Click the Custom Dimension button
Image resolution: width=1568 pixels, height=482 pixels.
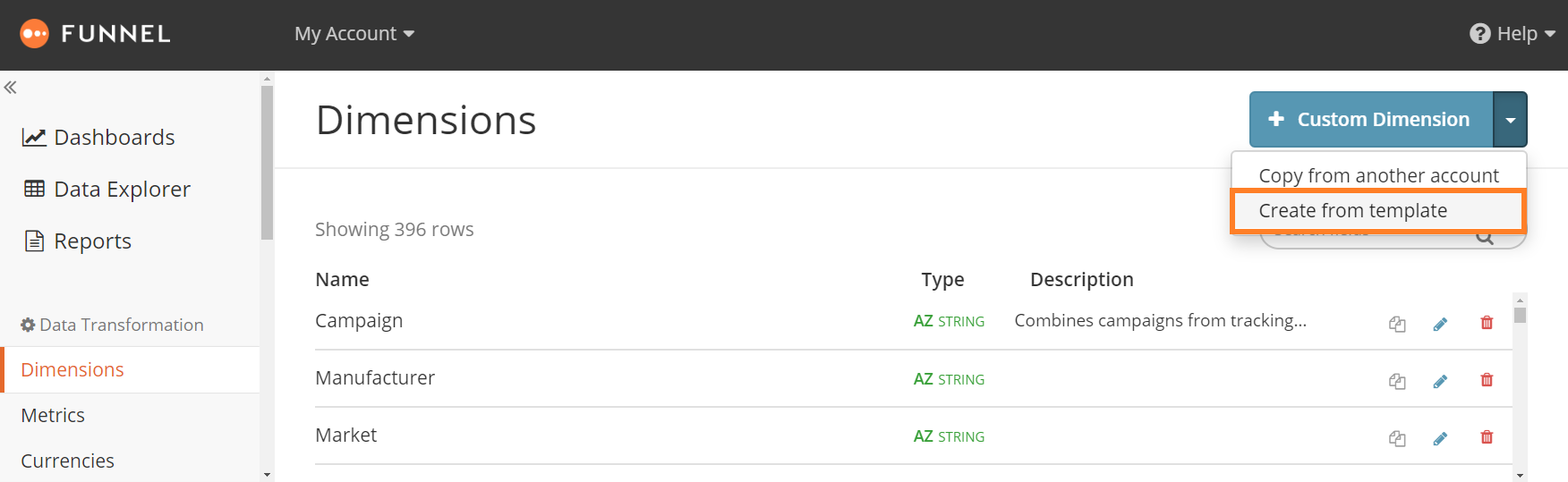[x=1371, y=119]
